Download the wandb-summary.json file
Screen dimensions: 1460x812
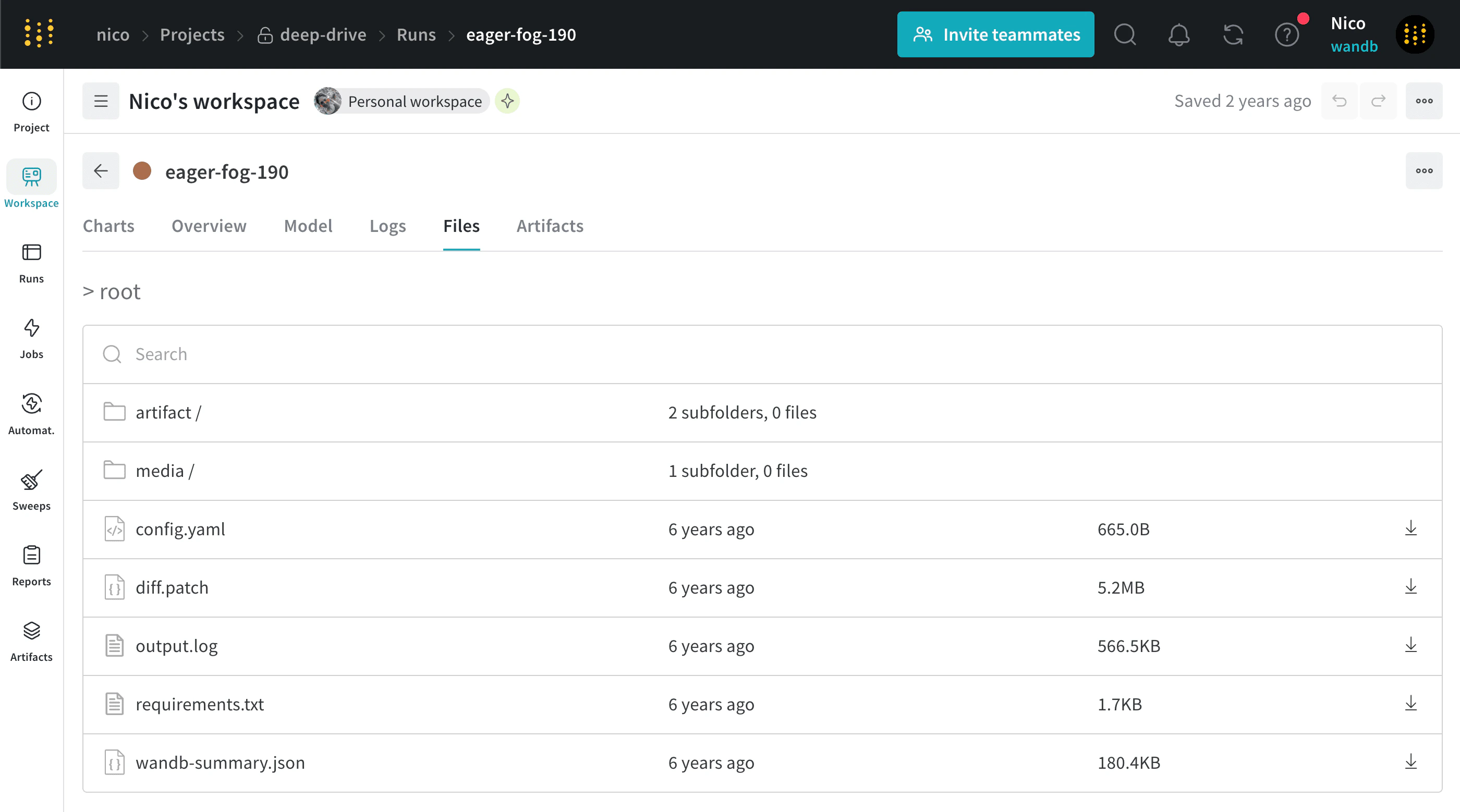(1410, 762)
